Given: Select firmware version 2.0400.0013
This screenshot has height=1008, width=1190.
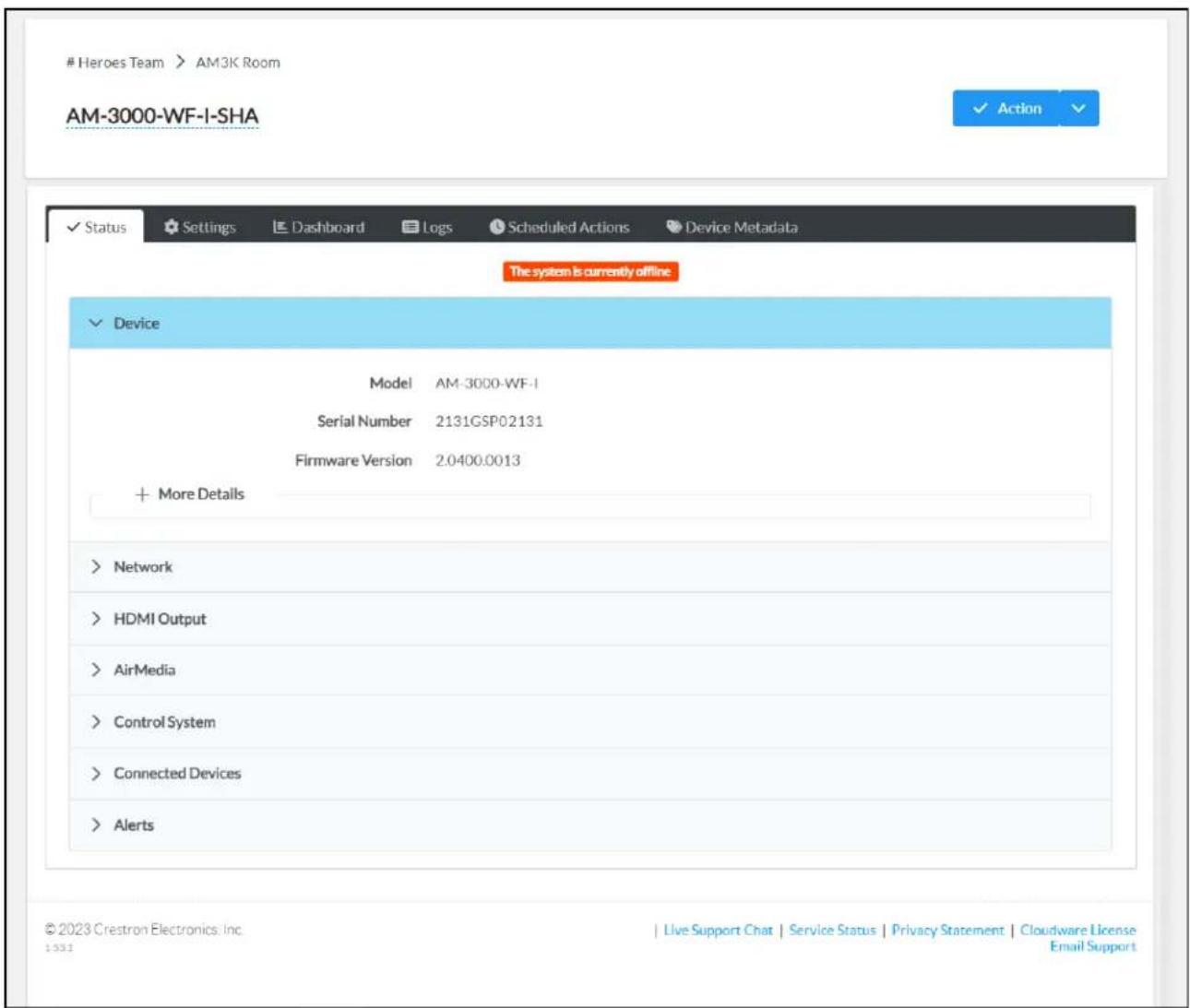Looking at the screenshot, I should pyautogui.click(x=478, y=460).
